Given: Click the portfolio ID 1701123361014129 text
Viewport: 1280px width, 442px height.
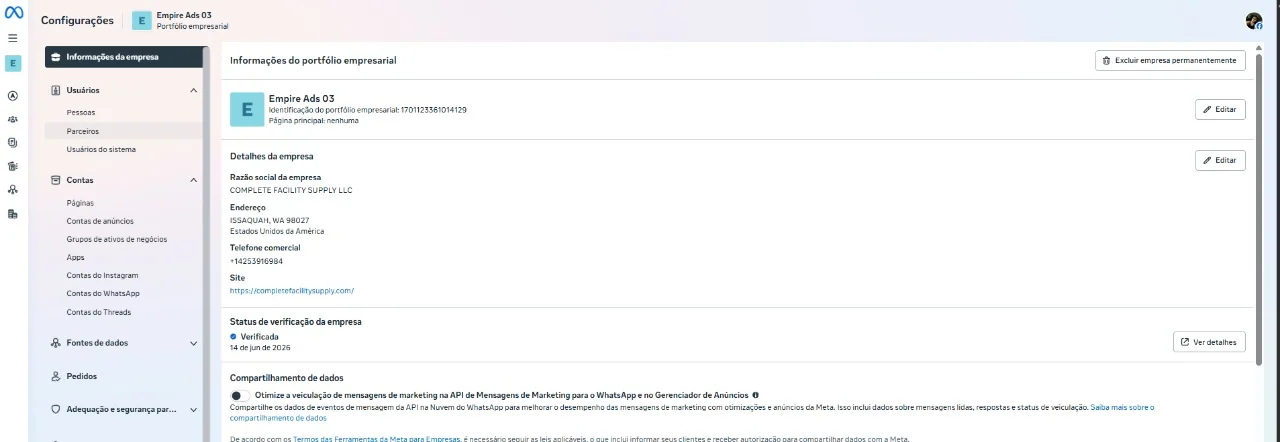Looking at the screenshot, I should click(433, 109).
